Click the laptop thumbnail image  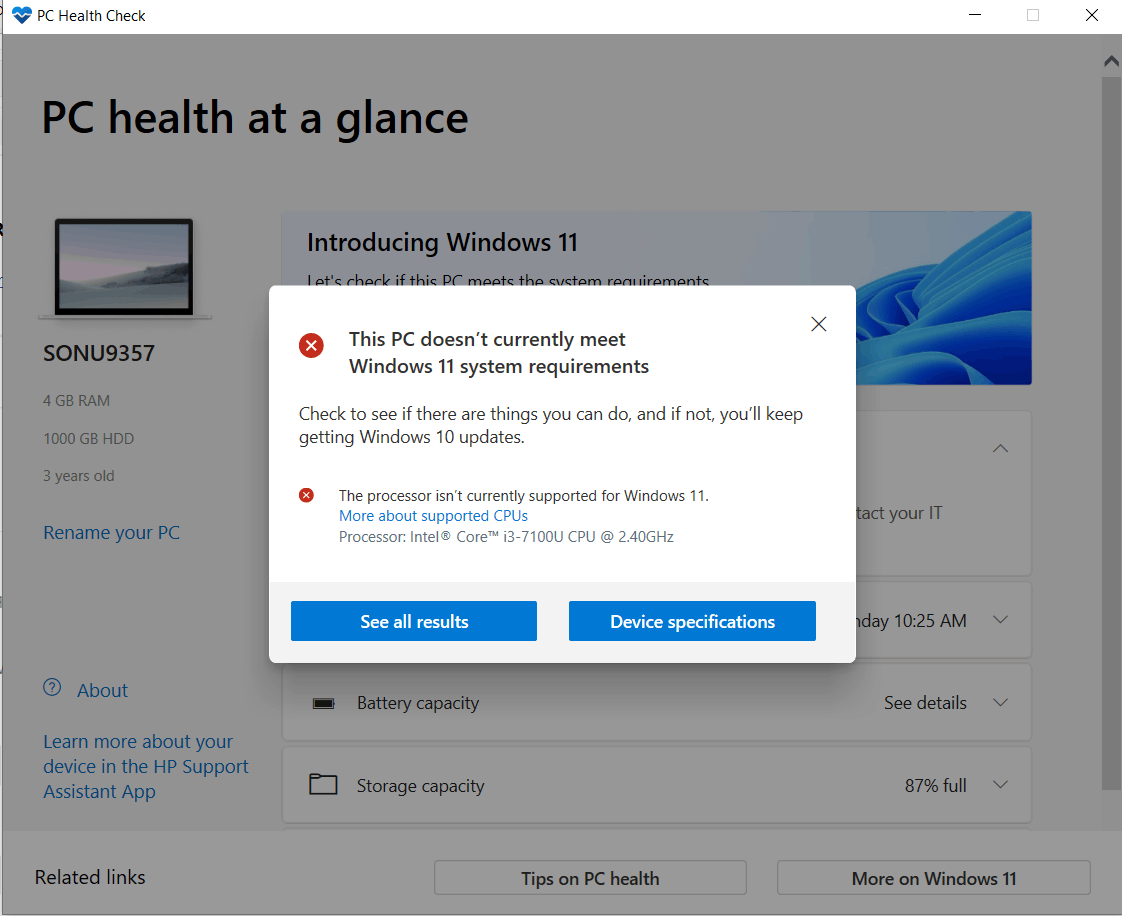pos(125,268)
